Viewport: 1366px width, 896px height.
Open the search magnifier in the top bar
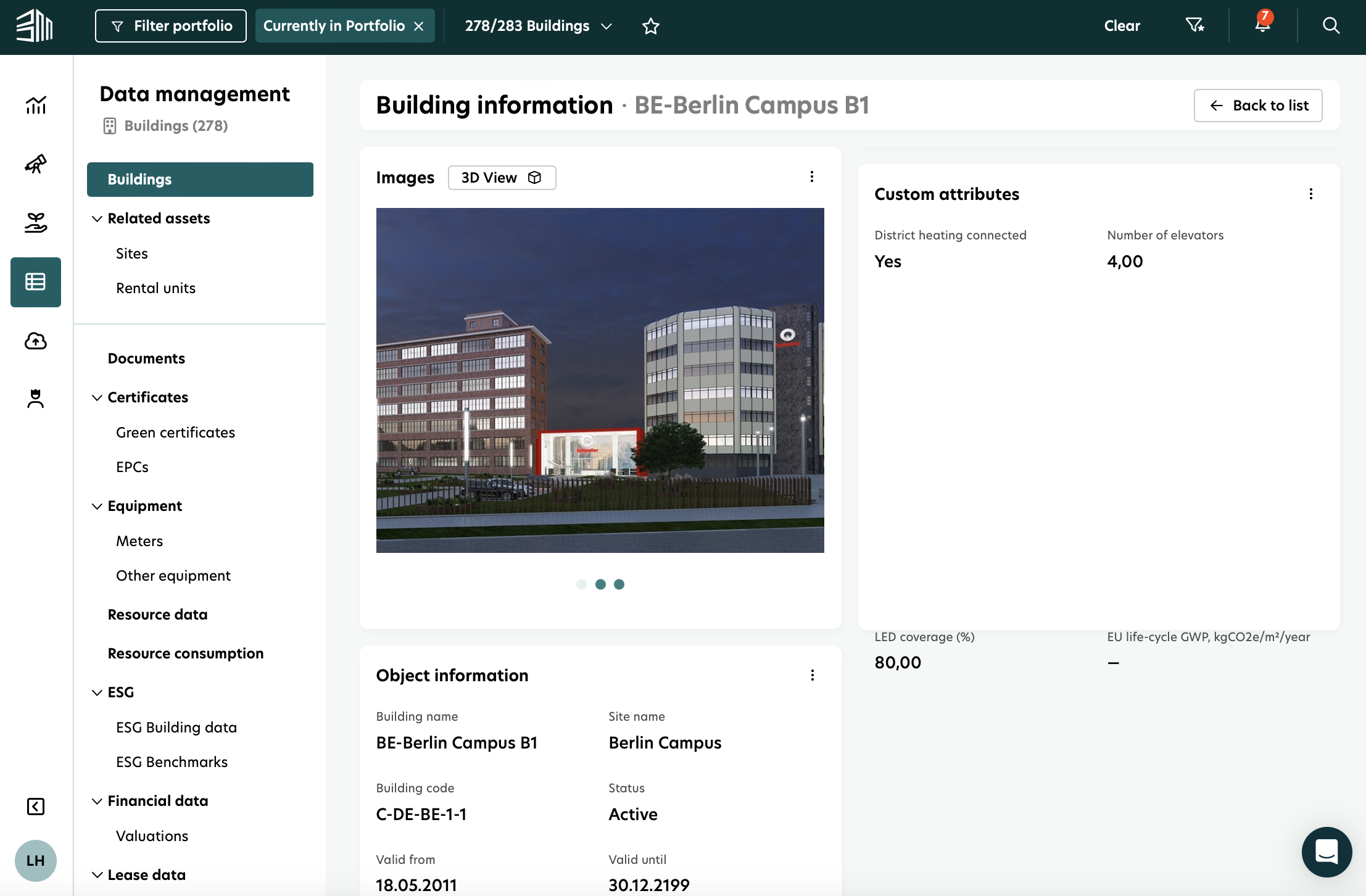(x=1330, y=25)
